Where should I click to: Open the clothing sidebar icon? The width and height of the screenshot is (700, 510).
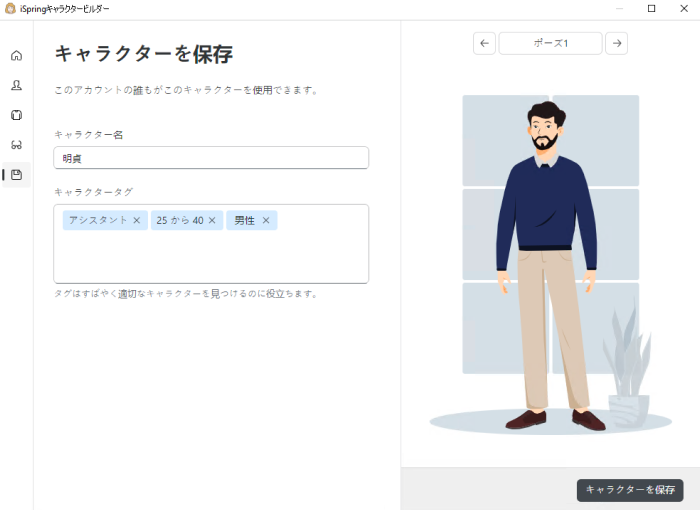17,115
